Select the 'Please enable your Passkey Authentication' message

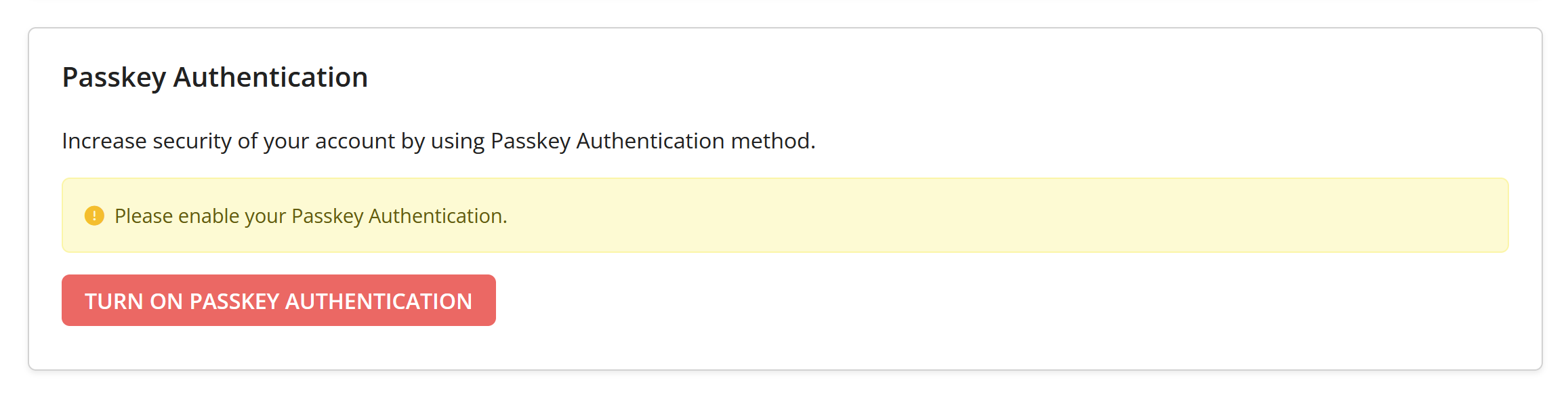(311, 216)
